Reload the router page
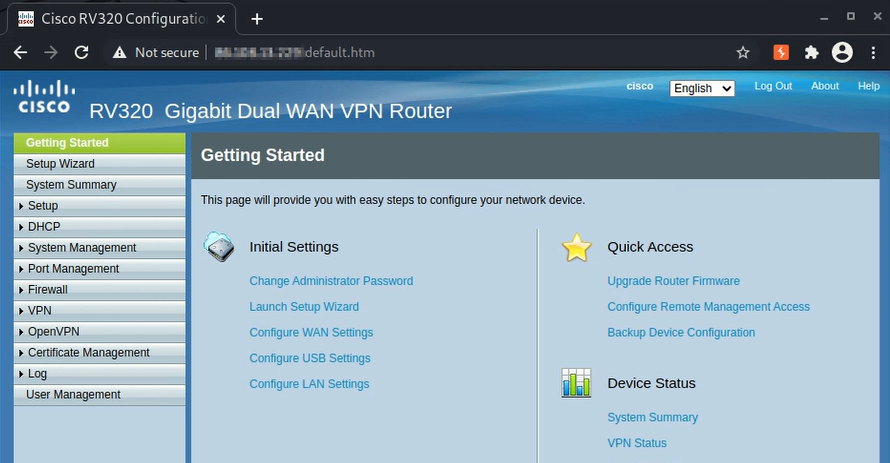This screenshot has width=890, height=463. (x=82, y=53)
